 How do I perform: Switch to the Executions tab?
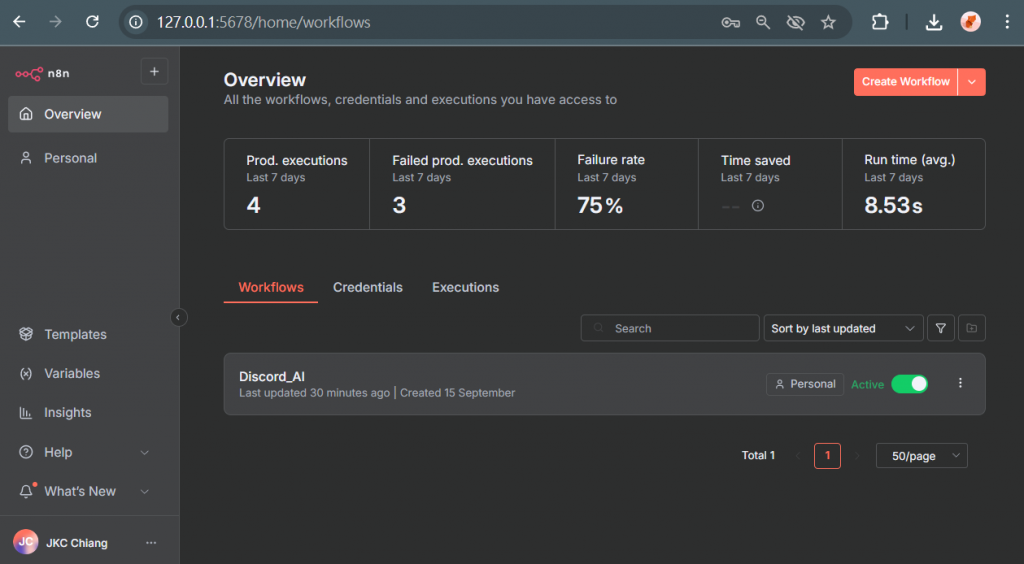tap(465, 287)
